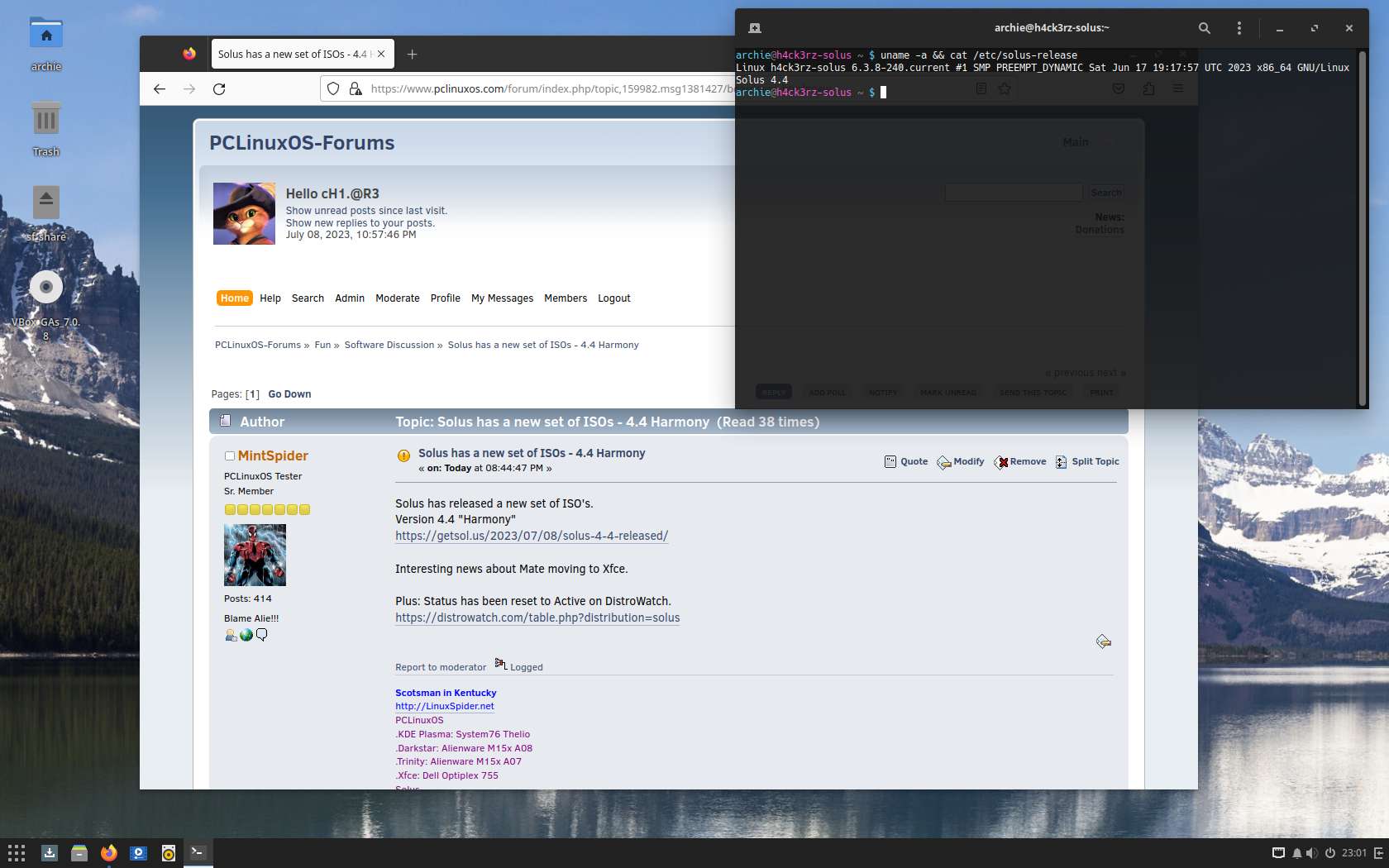Toggle the Raven sidebar icon
The width and height of the screenshot is (1389, 868).
click(x=1378, y=853)
